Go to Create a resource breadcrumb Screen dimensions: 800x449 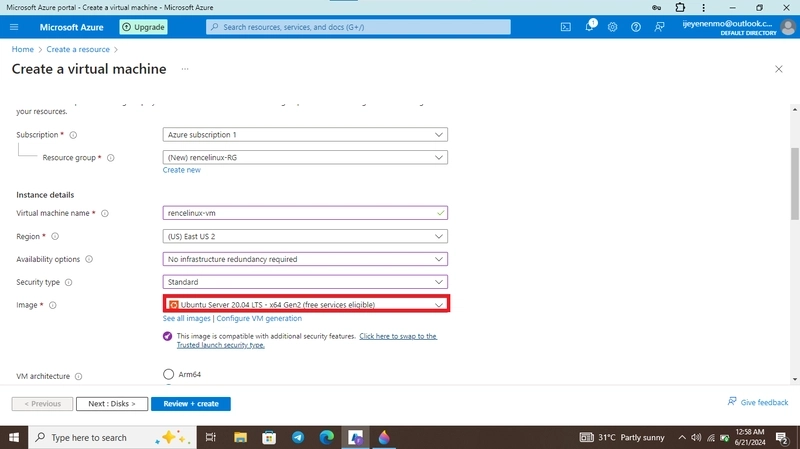[x=78, y=49]
